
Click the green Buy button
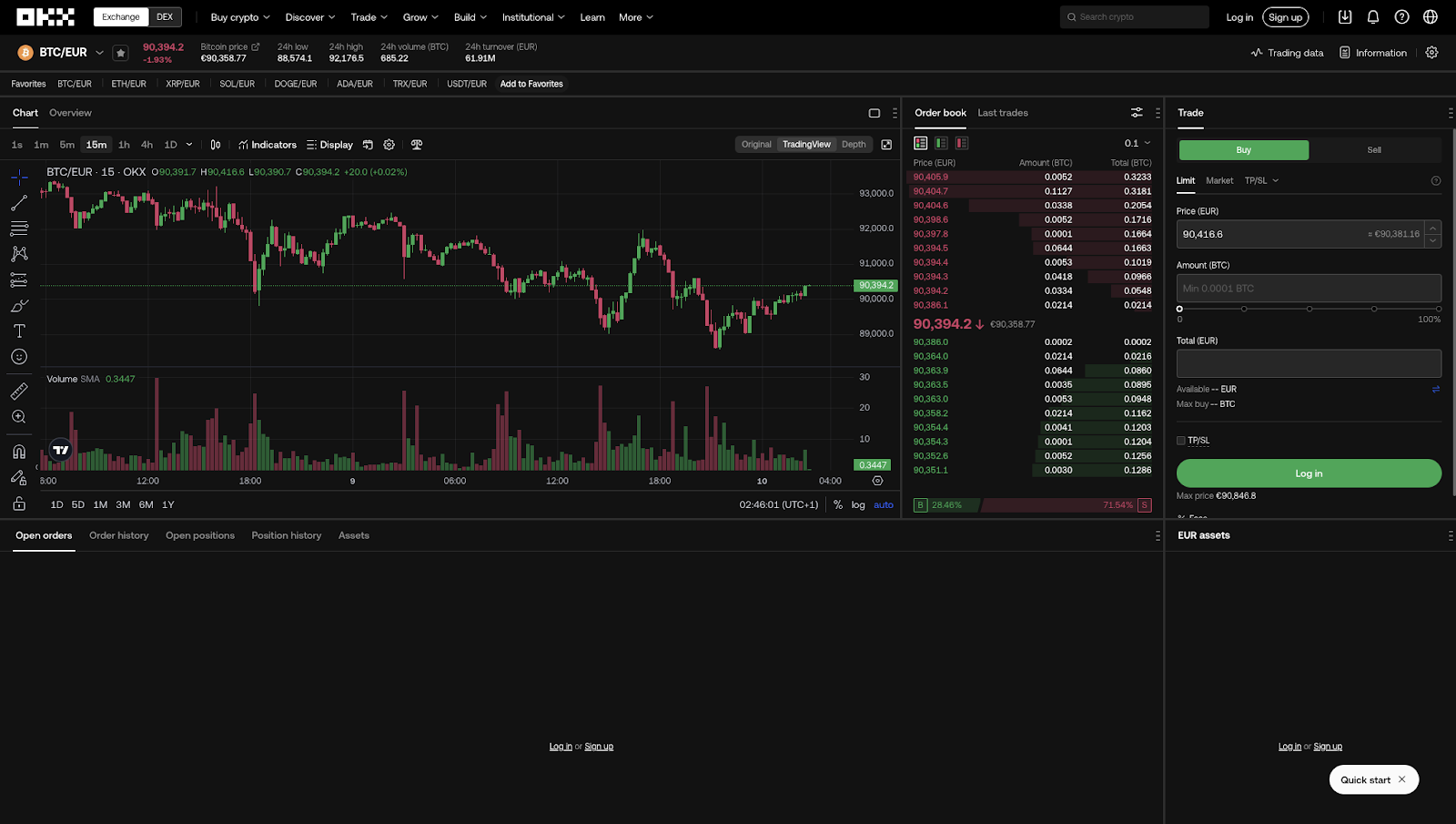[x=1243, y=149]
